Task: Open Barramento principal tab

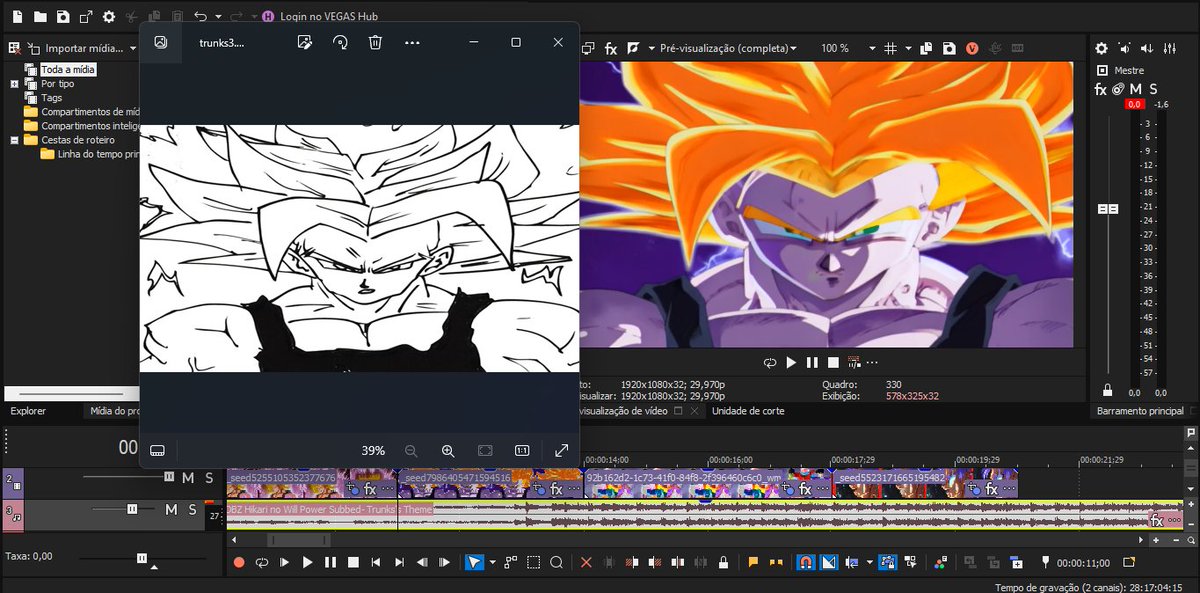Action: pos(1139,411)
